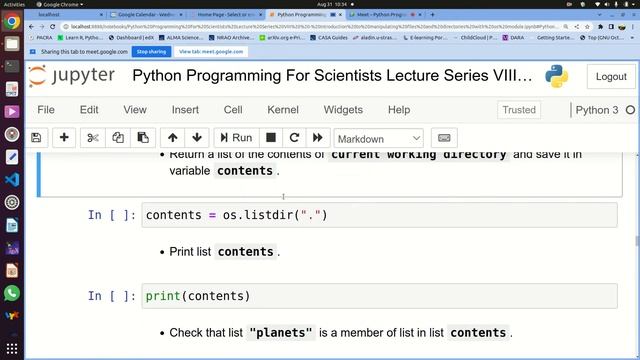Viewport: 640px width, 360px height.
Task: Open the View menu
Action: [x=135, y=110]
